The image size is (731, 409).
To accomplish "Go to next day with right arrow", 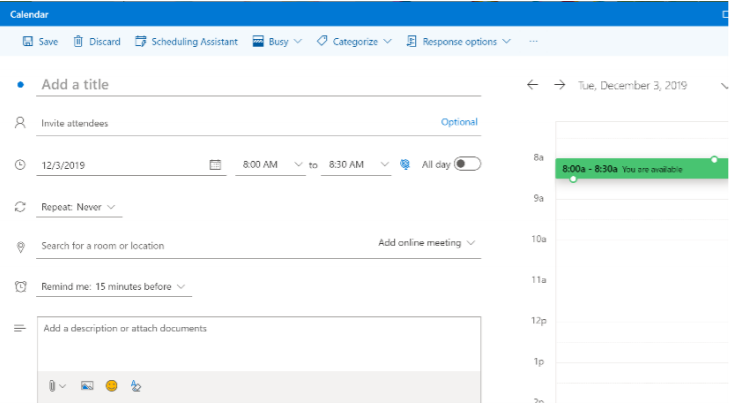I will 560,85.
